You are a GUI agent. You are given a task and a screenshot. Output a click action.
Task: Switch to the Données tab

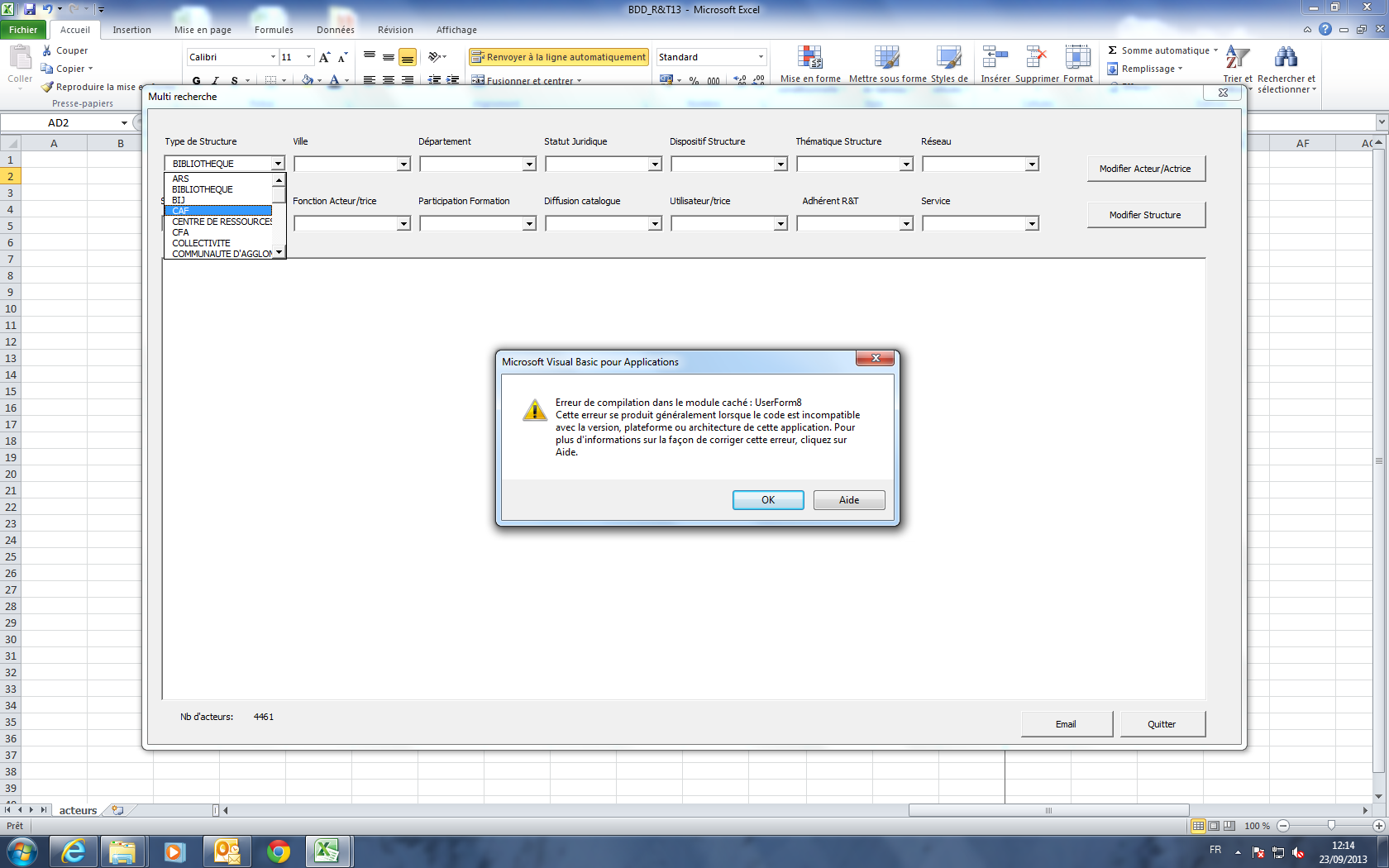[335, 30]
